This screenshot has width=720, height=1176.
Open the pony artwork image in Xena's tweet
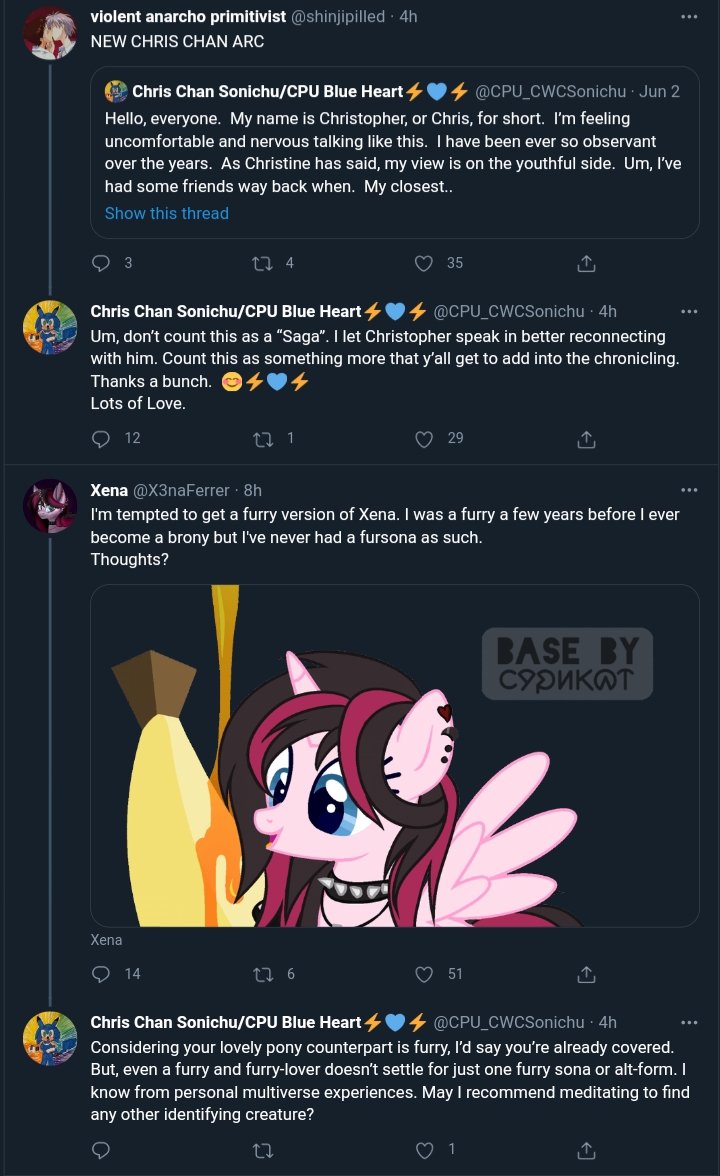coord(394,755)
